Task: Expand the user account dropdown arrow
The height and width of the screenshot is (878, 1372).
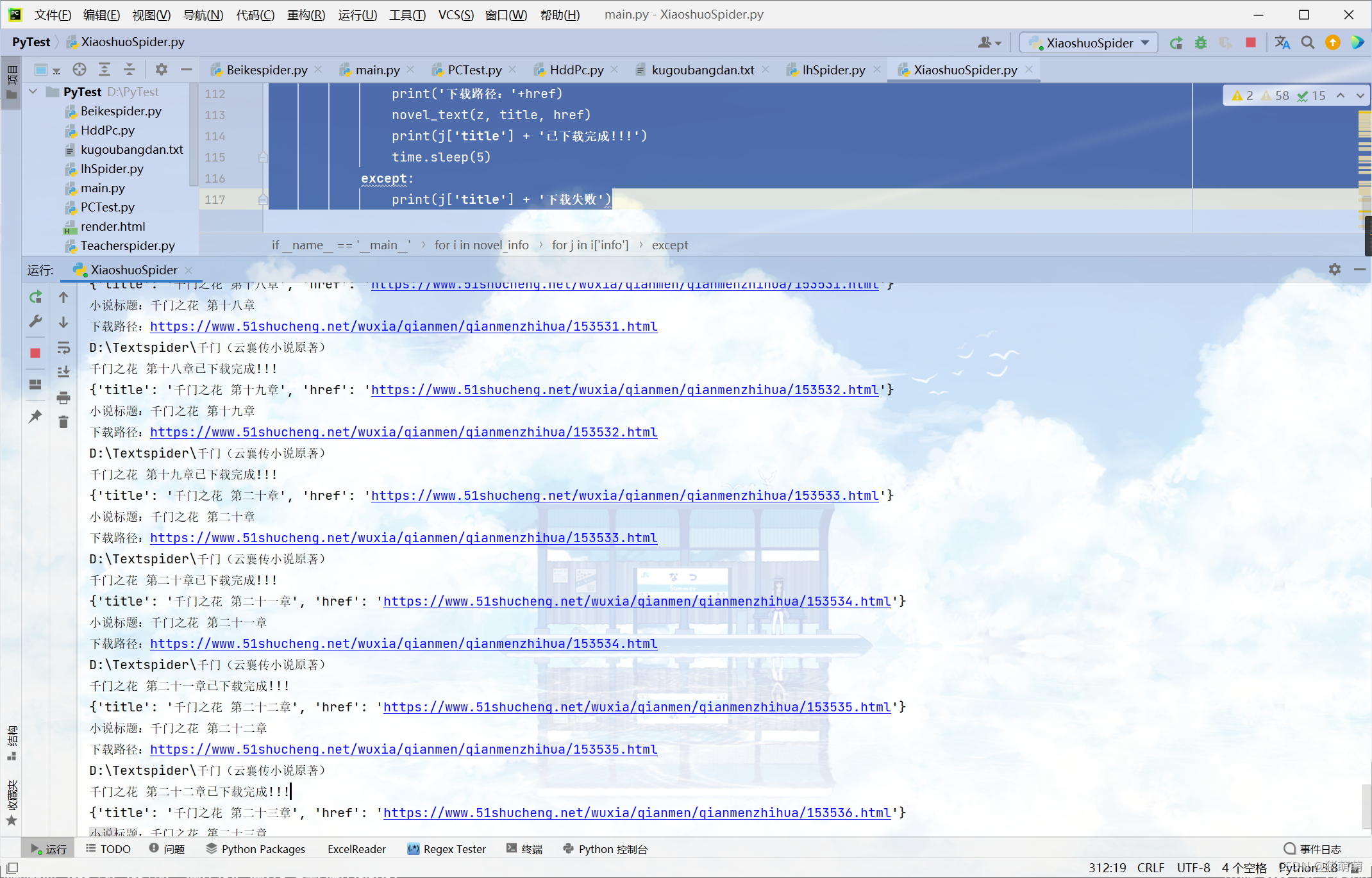Action: (x=998, y=44)
